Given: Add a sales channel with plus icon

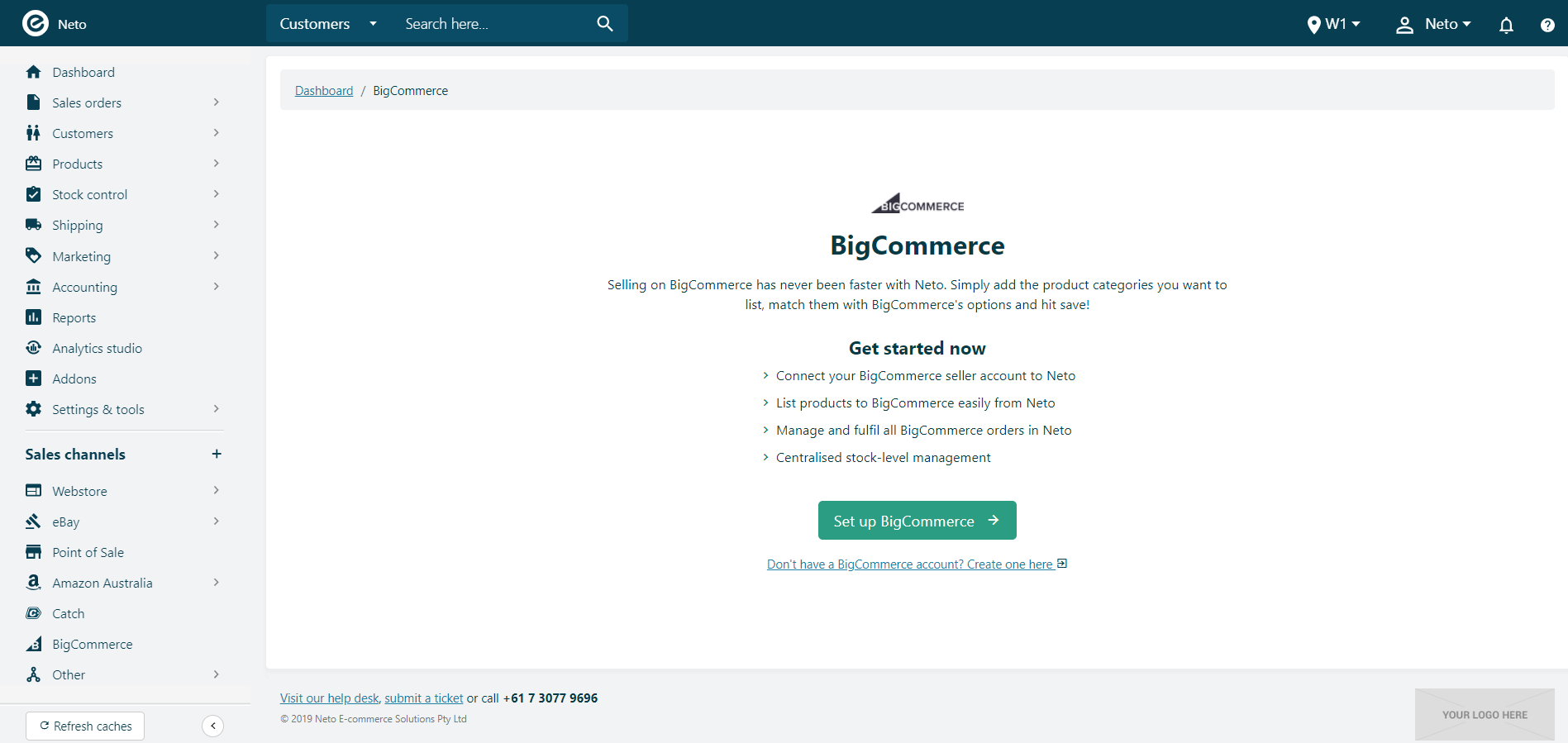Looking at the screenshot, I should 217,454.
